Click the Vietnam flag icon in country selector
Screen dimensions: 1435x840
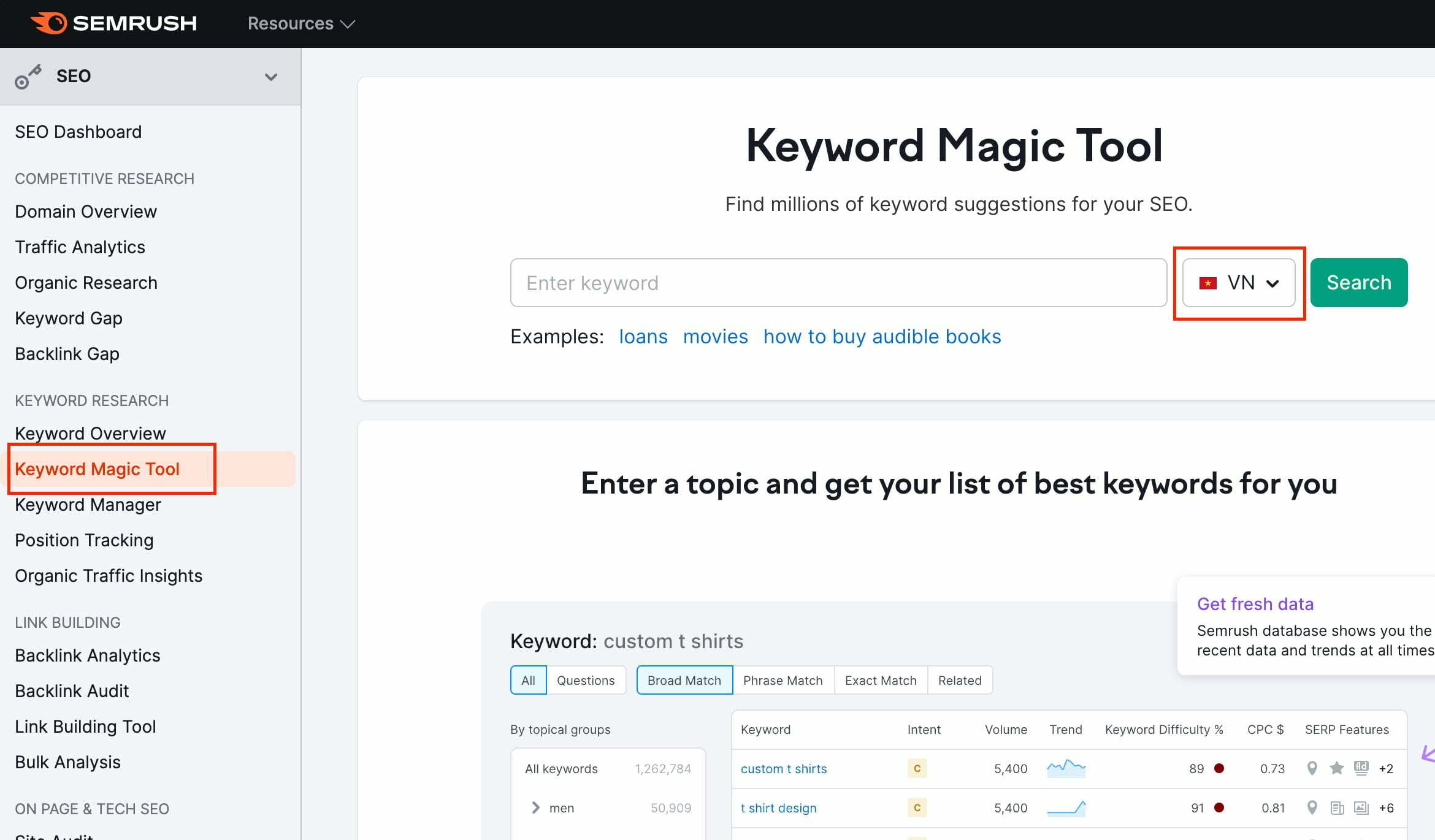(1207, 283)
